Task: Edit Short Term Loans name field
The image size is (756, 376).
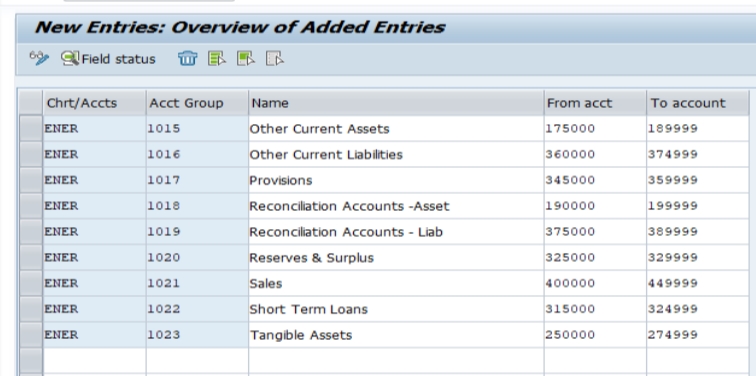Action: pyautogui.click(x=396, y=309)
